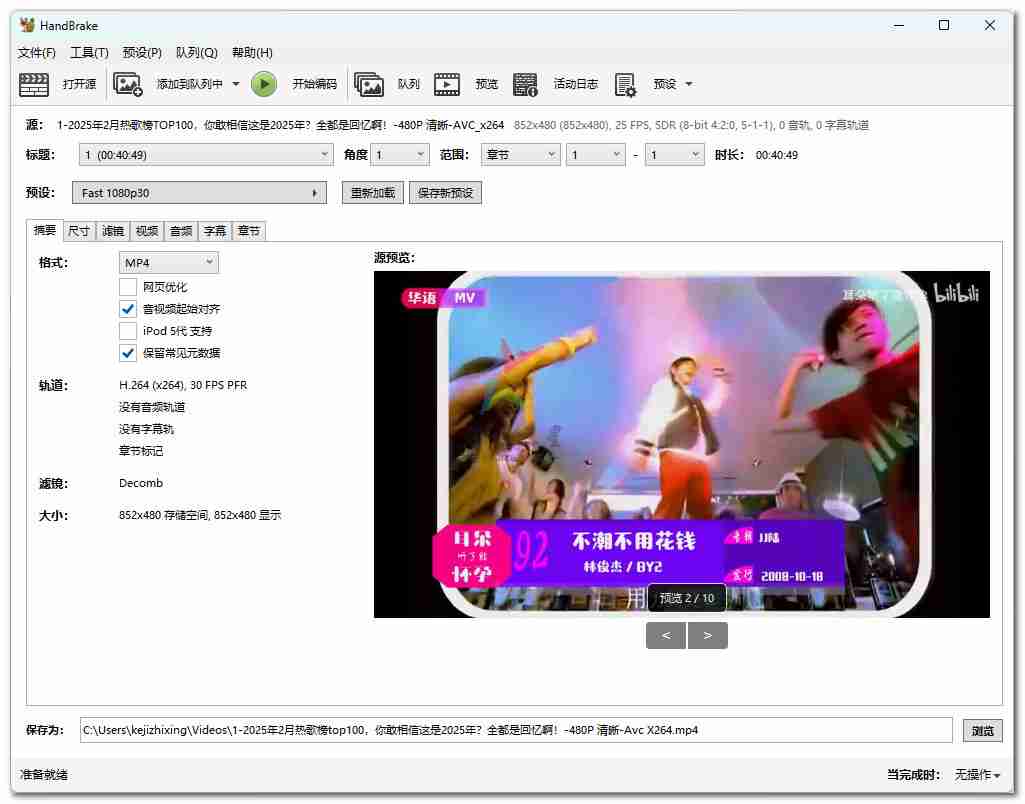Open the MP4 format dropdown
The image size is (1025, 804).
(x=168, y=262)
